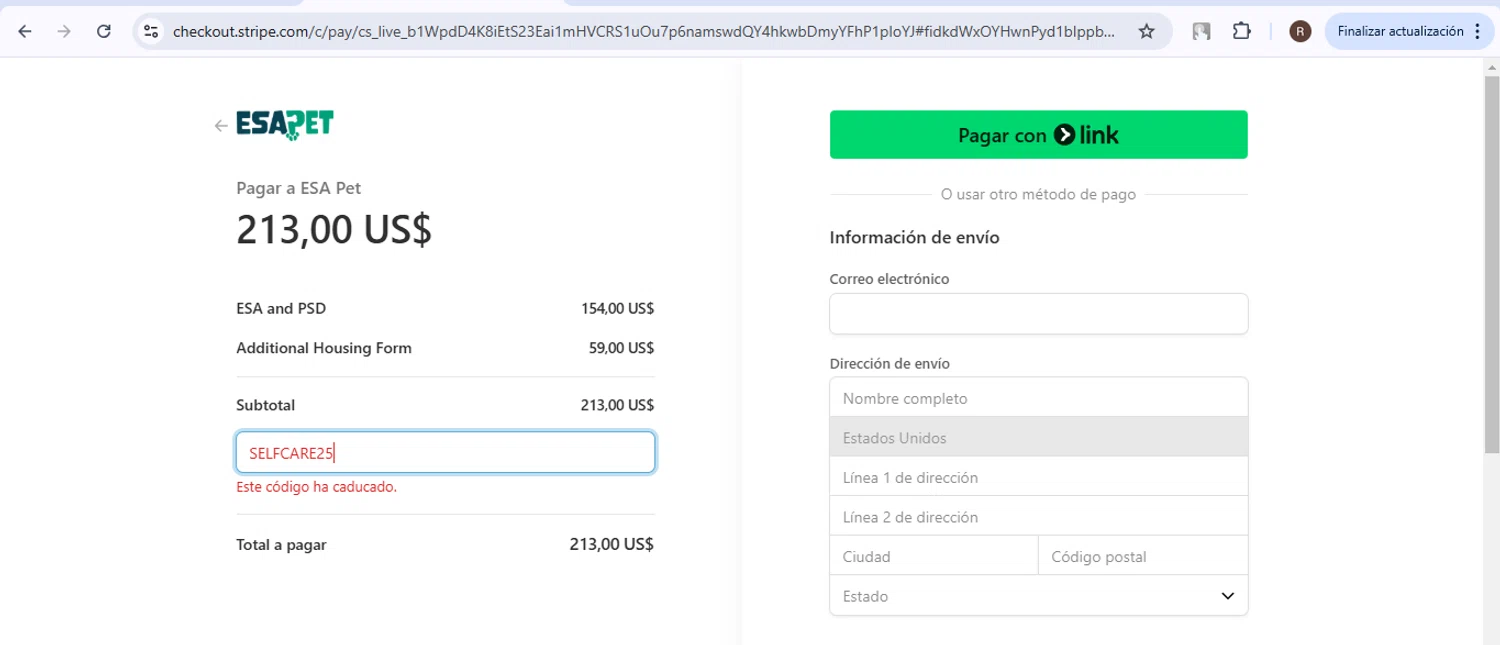Click the large 213,00 US$ heading amount
1500x645 pixels.
334,230
